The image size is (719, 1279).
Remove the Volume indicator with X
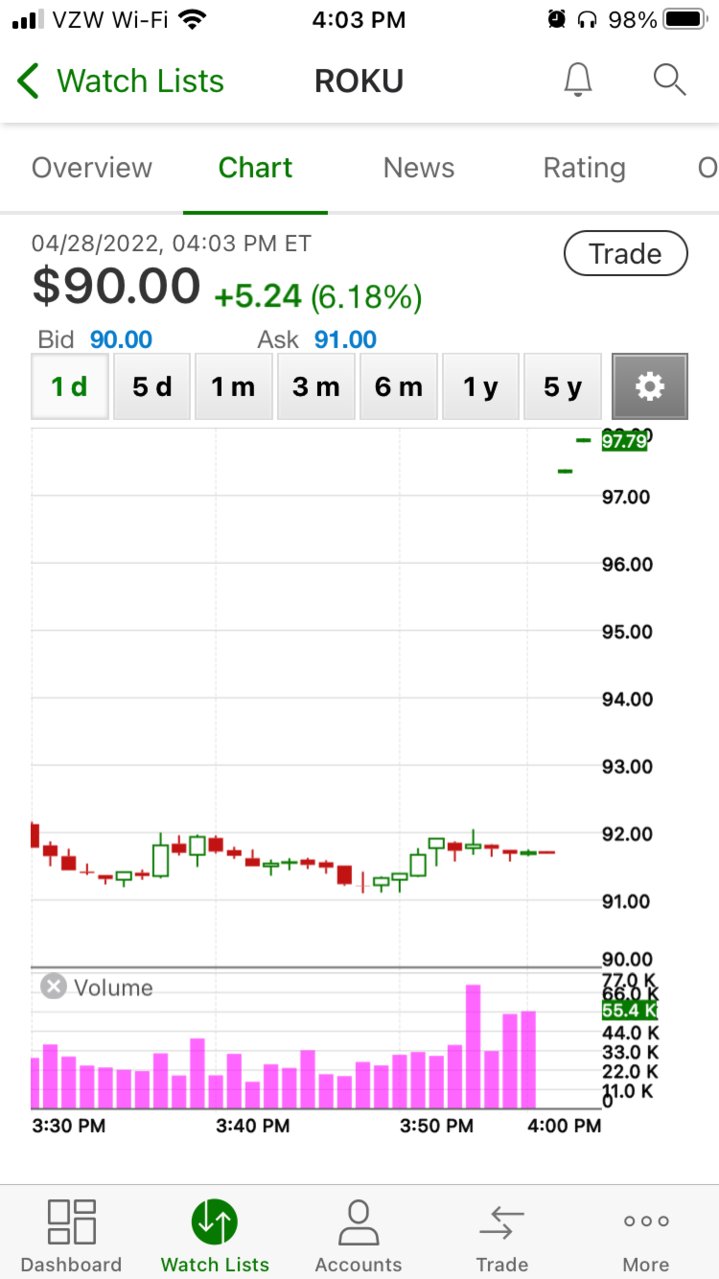pyautogui.click(x=53, y=987)
